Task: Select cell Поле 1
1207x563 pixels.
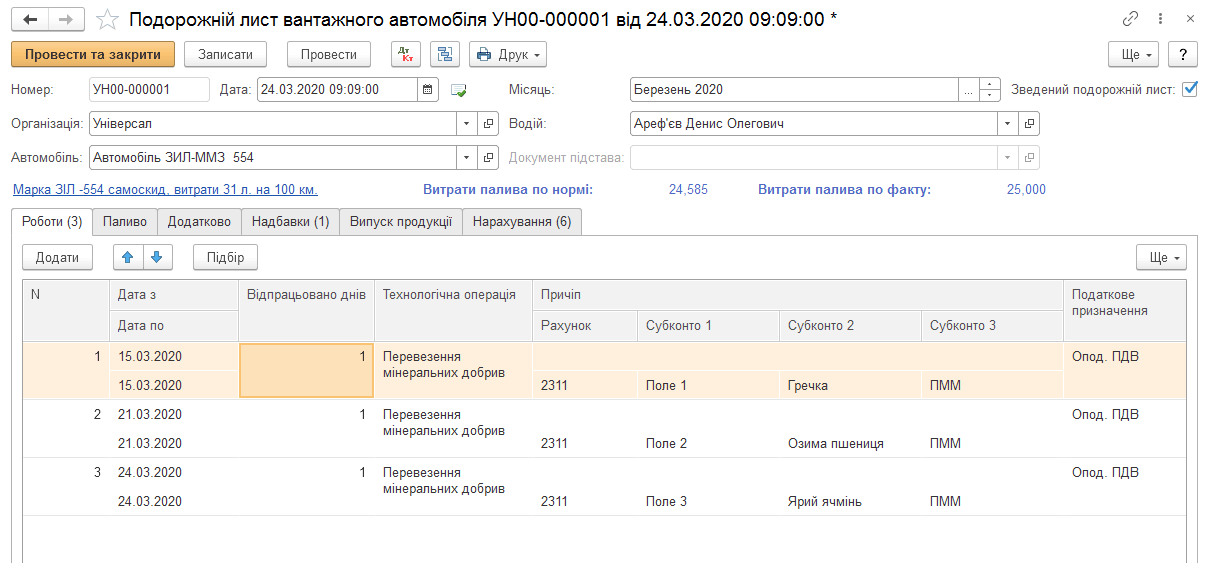Action: [x=708, y=385]
